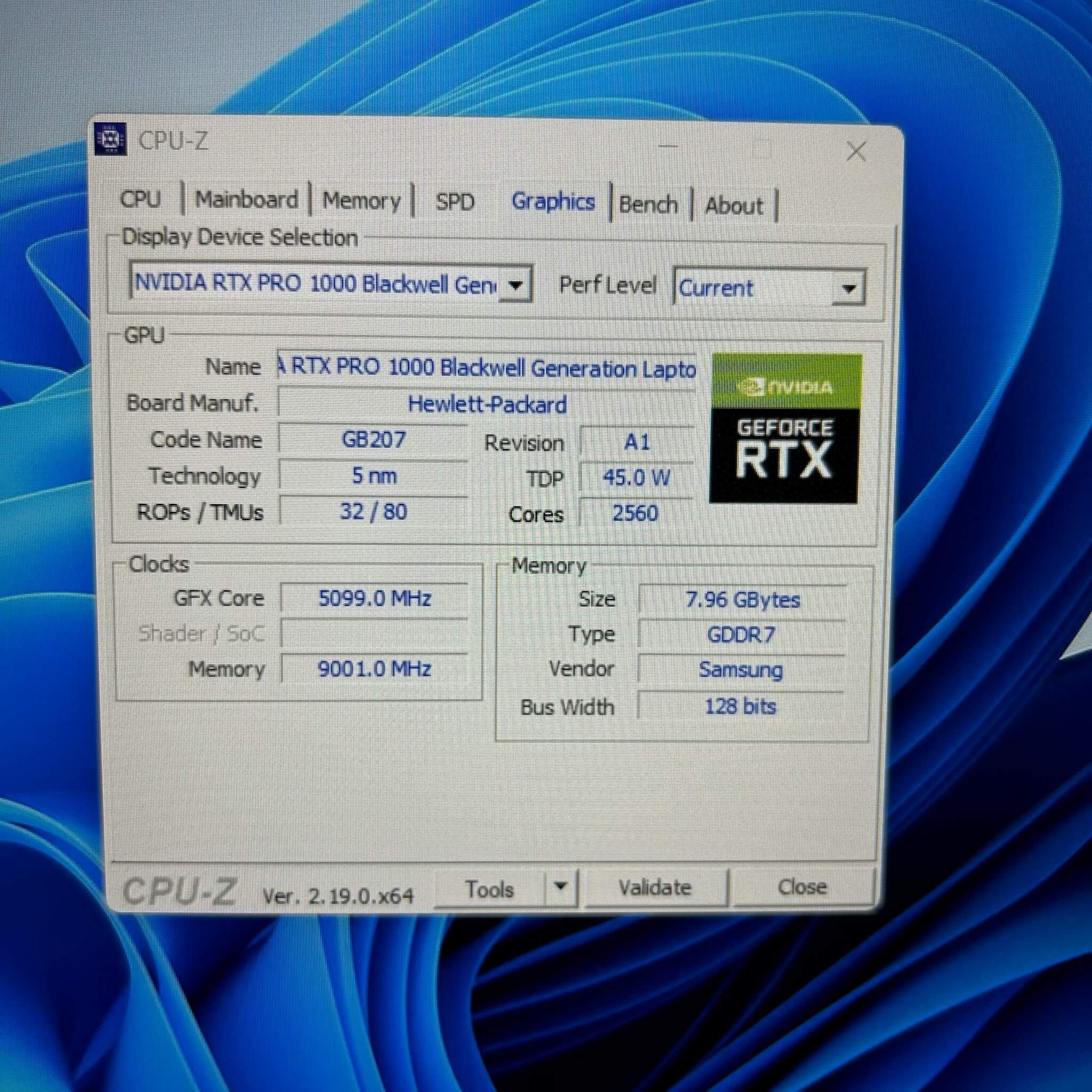Image resolution: width=1092 pixels, height=1092 pixels.
Task: Switch to the Mainboard tab
Action: coord(246,200)
